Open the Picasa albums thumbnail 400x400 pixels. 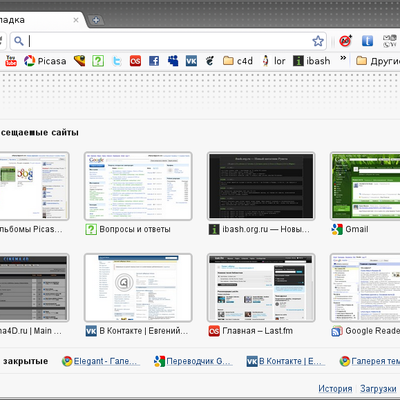click(x=34, y=186)
